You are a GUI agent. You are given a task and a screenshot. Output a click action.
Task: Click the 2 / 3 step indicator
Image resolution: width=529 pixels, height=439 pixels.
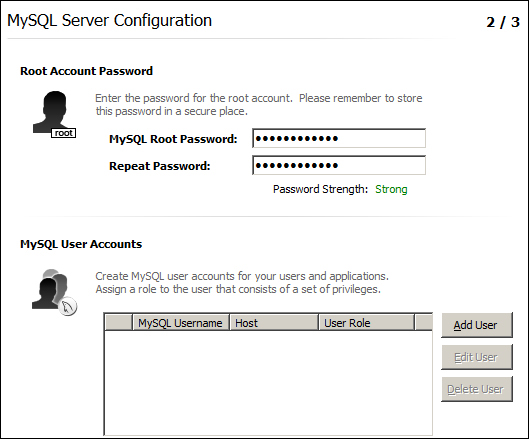point(503,22)
